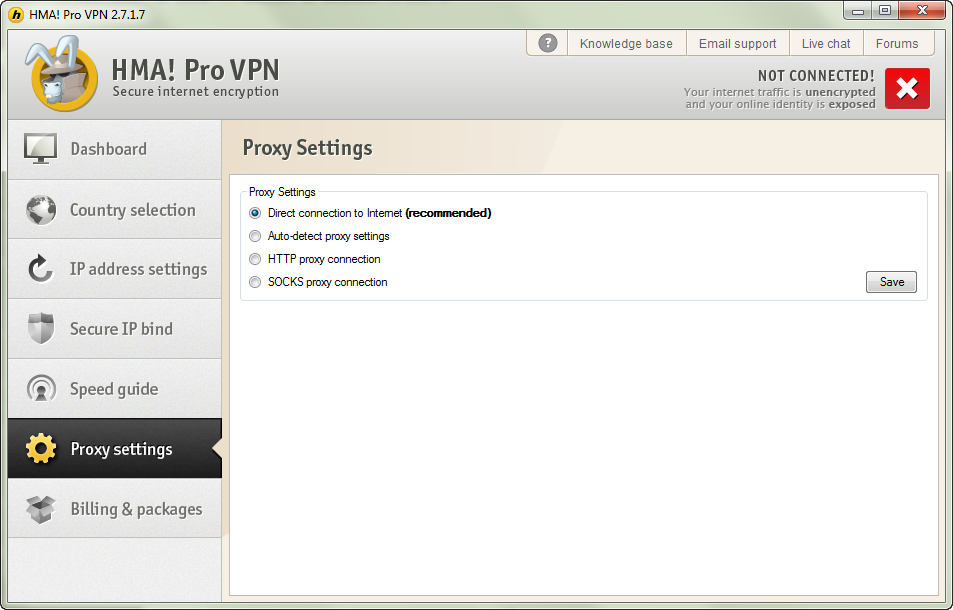Open IP address settings label
The width and height of the screenshot is (953, 610).
click(139, 269)
